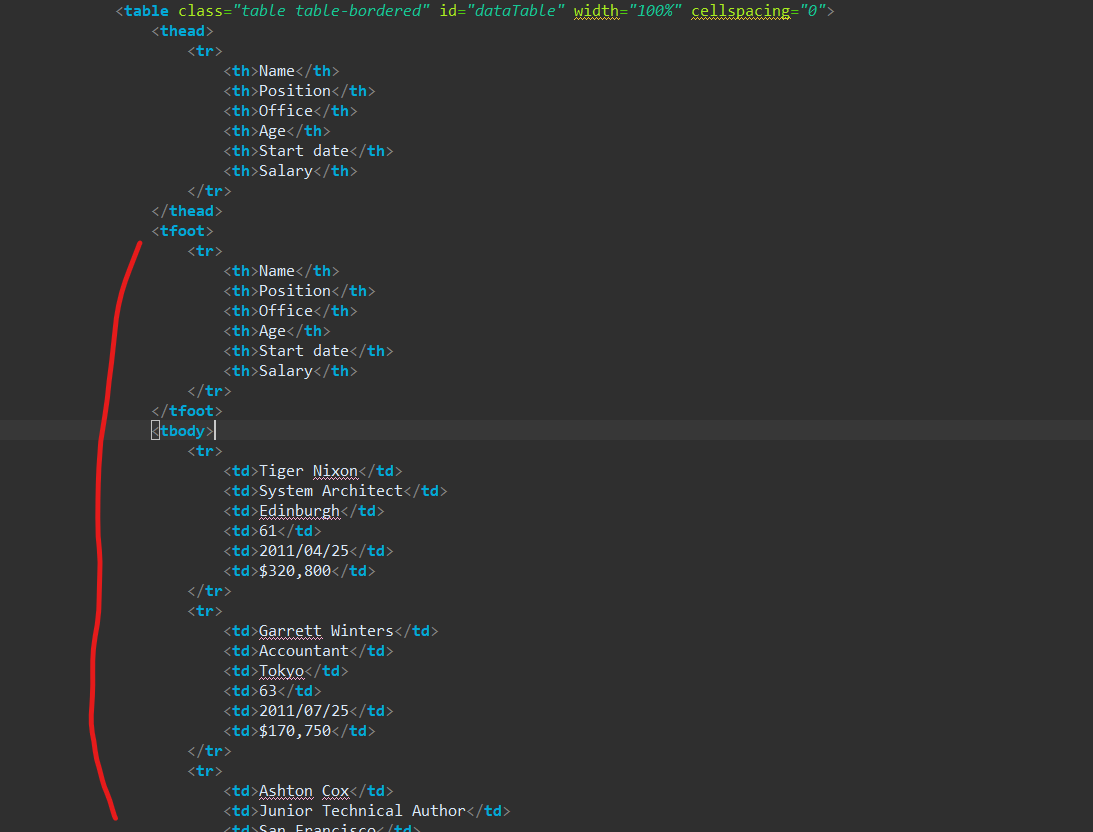Click the id value "dataTable"
This screenshot has height=832, width=1093.
click(x=514, y=11)
